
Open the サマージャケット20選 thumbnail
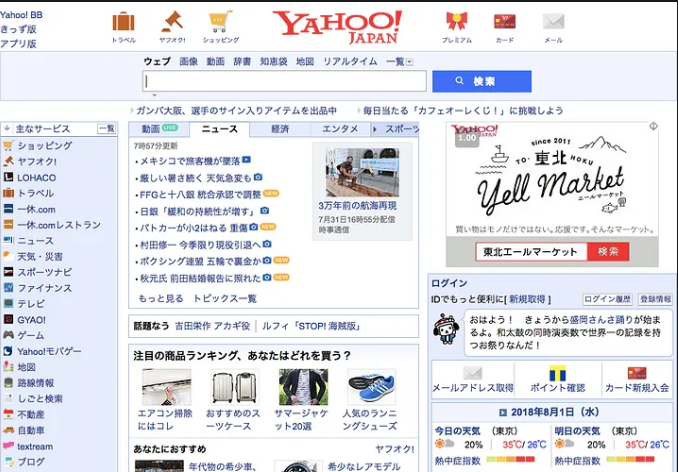tap(303, 387)
